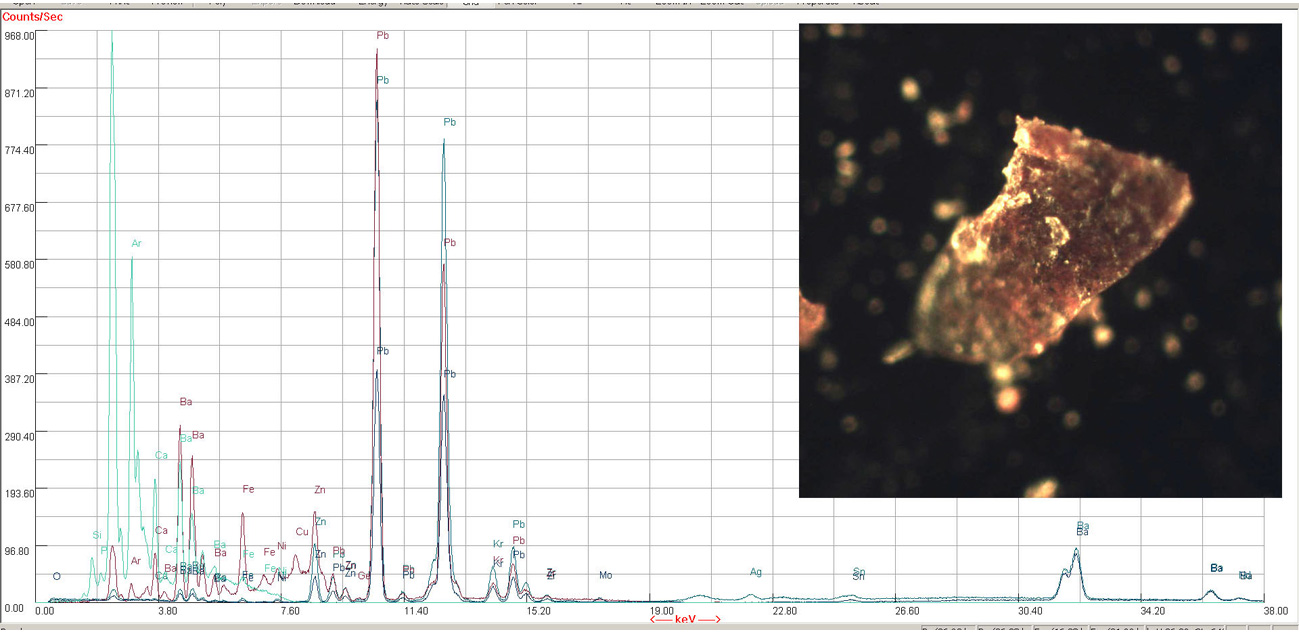Click the microscope image of the particle
1299x633 pixels.
(1040, 260)
